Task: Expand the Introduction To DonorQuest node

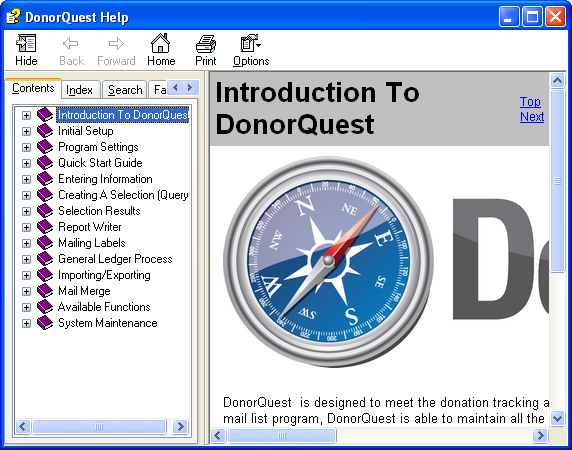Action: (x=26, y=115)
